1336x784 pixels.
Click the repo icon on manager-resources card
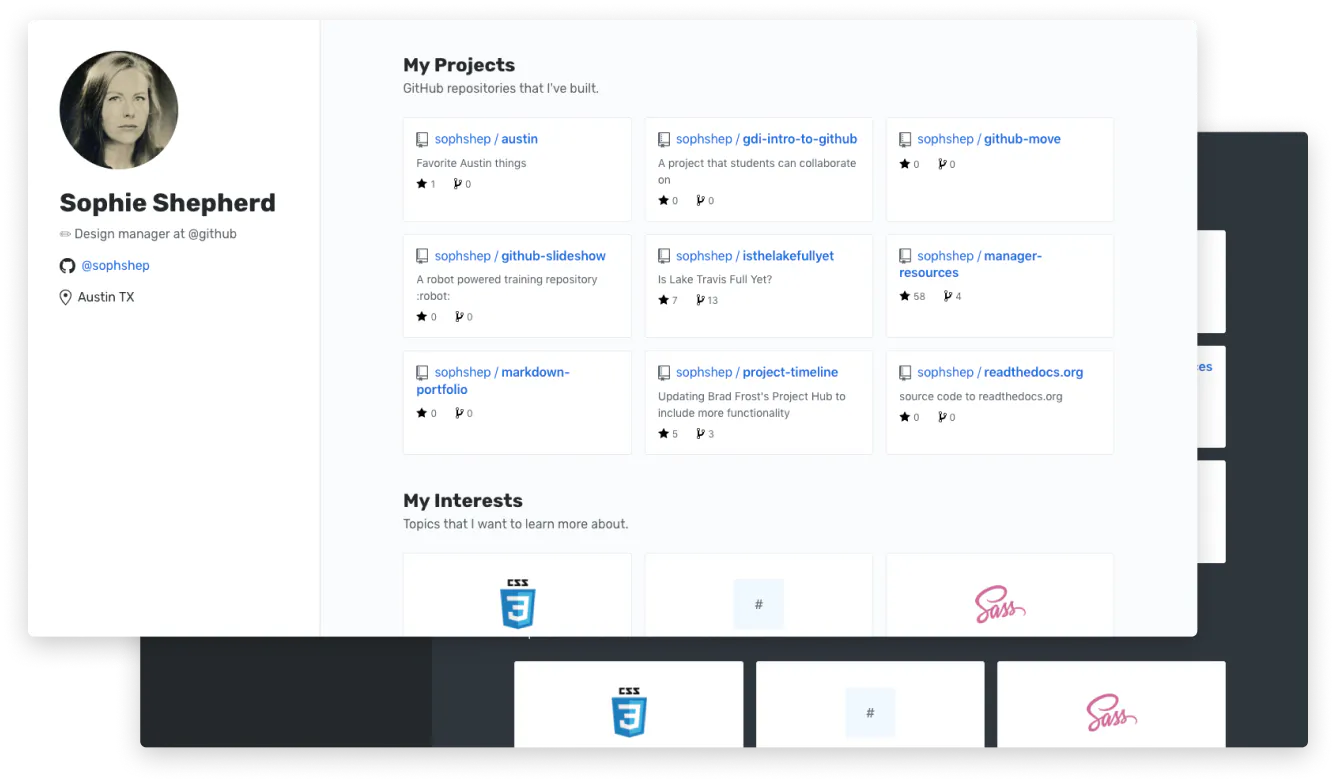click(x=905, y=257)
